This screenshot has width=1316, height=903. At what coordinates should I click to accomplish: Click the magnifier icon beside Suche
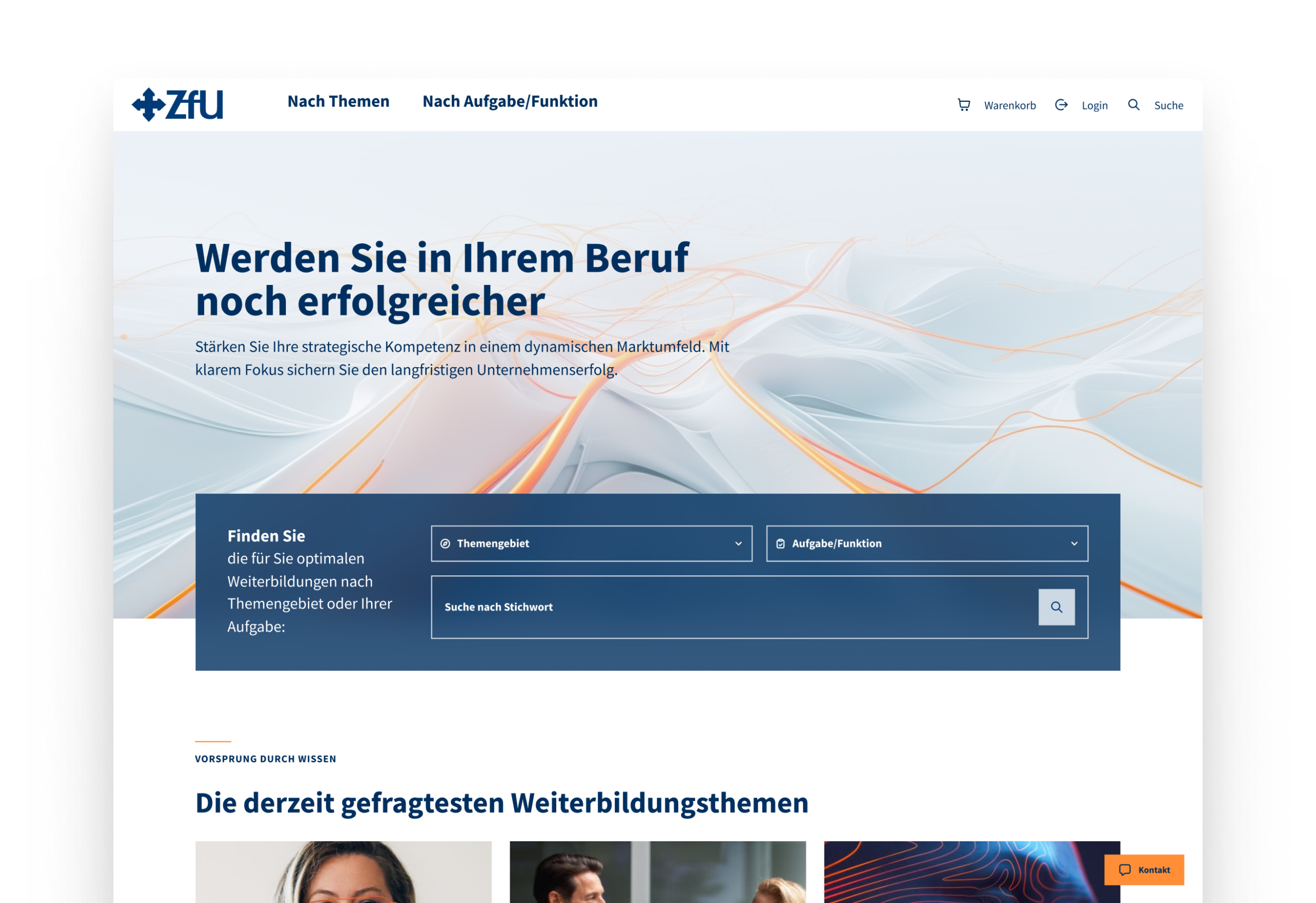(x=1133, y=105)
